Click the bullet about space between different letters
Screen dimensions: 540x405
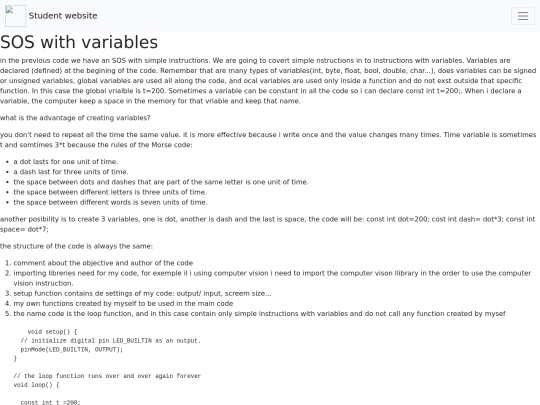[110, 192]
